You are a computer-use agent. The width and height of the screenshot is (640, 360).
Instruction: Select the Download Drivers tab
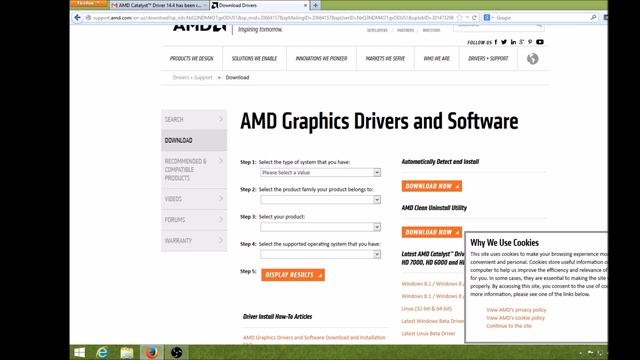pos(259,5)
